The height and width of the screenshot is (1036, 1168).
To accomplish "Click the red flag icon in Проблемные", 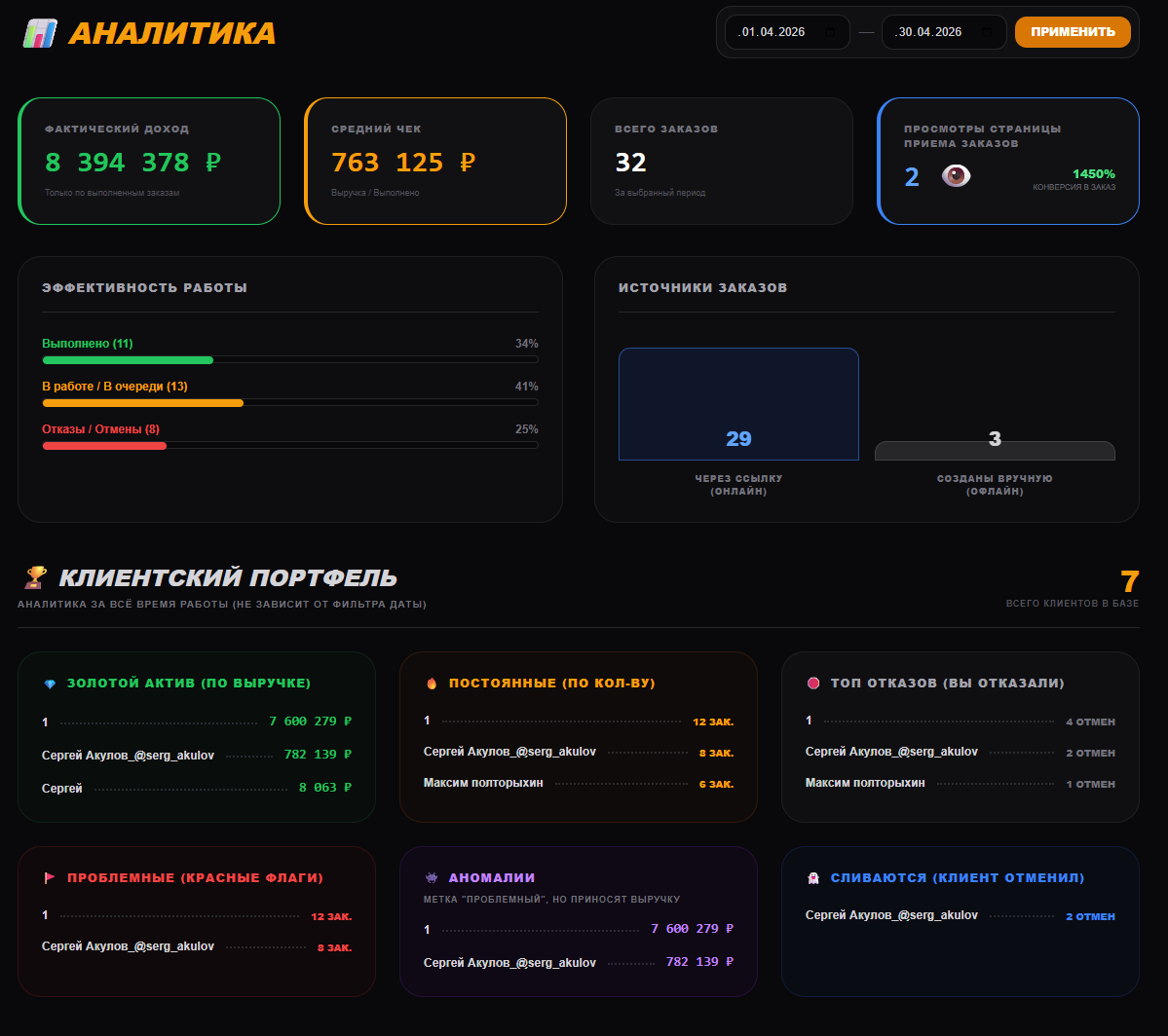I will (x=50, y=878).
